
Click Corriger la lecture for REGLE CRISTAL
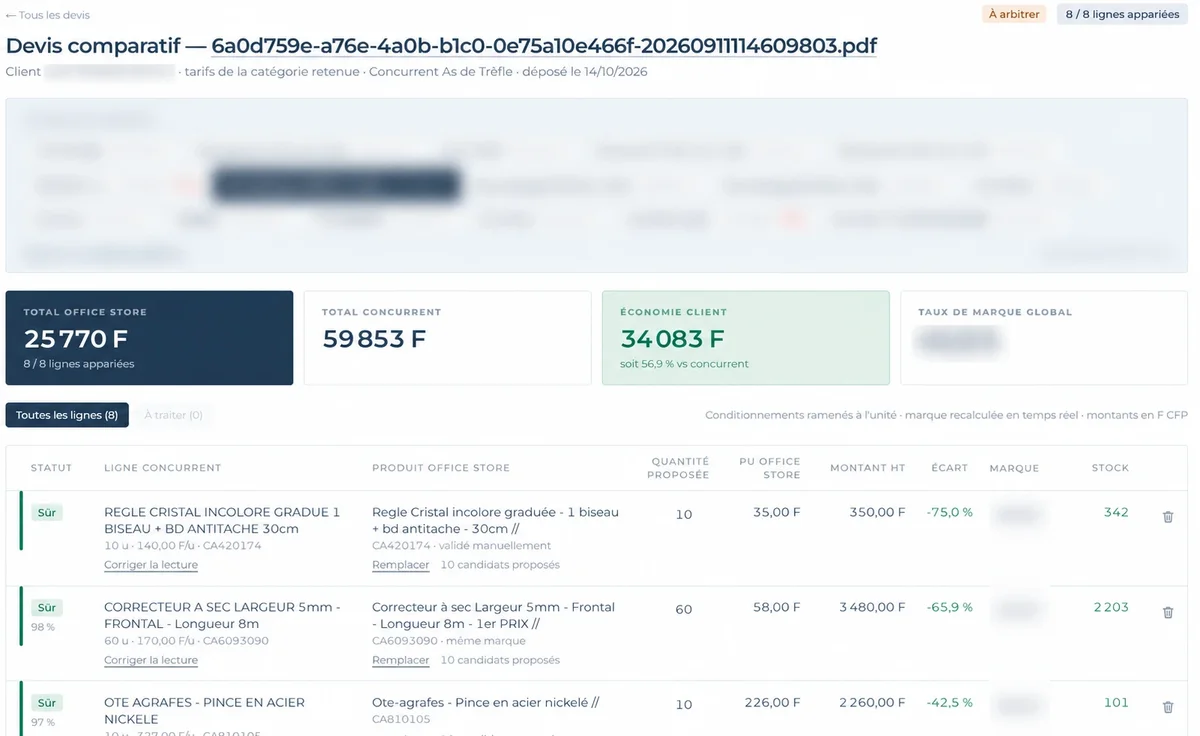151,565
